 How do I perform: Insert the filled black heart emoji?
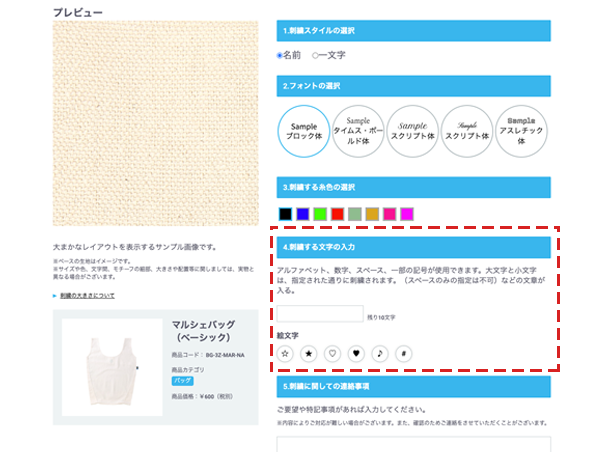(356, 353)
